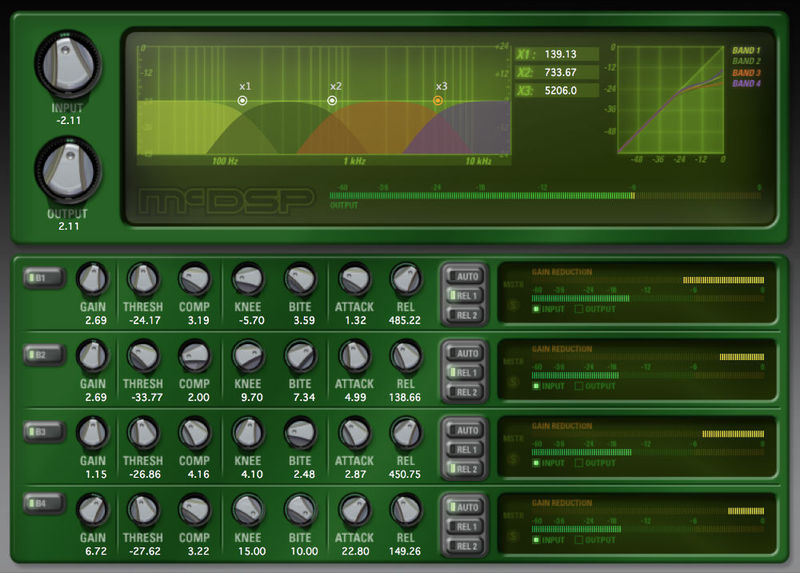The width and height of the screenshot is (800, 573).
Task: Click the Output gain knob
Action: pyautogui.click(x=67, y=170)
